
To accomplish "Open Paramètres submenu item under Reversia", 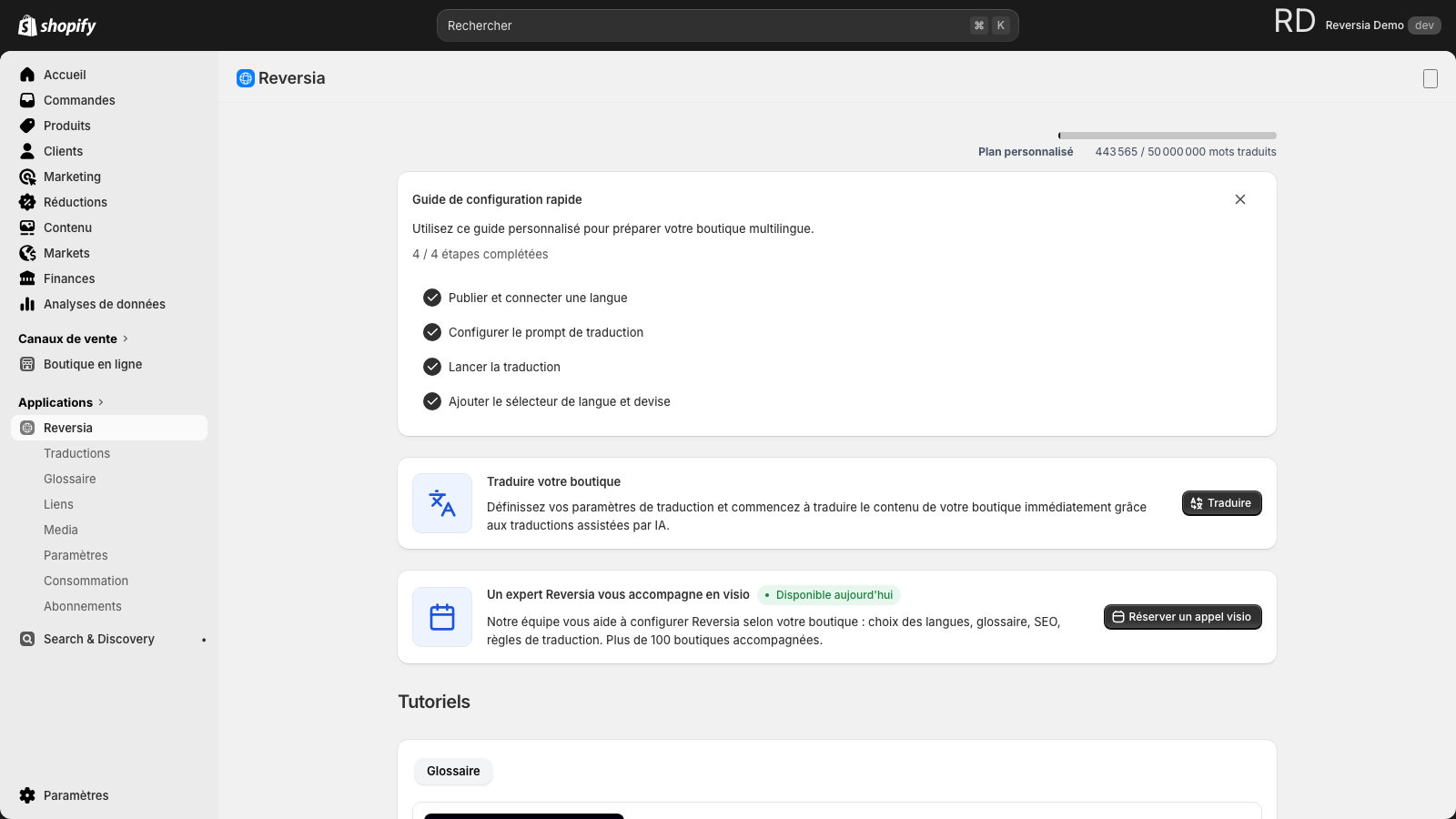I will pos(76,555).
